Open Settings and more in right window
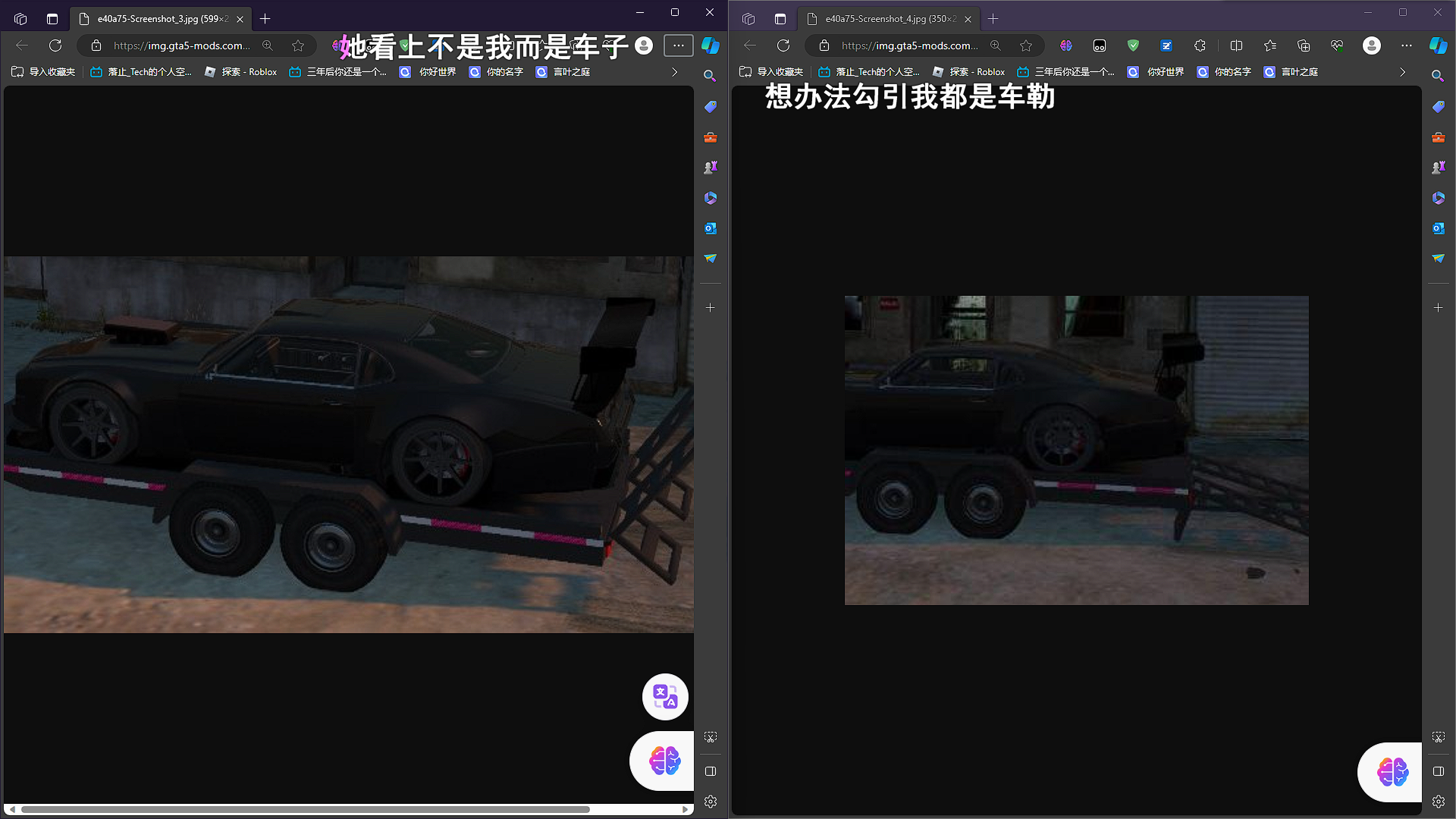Screen dimensions: 1456x819 [x=1407, y=45]
